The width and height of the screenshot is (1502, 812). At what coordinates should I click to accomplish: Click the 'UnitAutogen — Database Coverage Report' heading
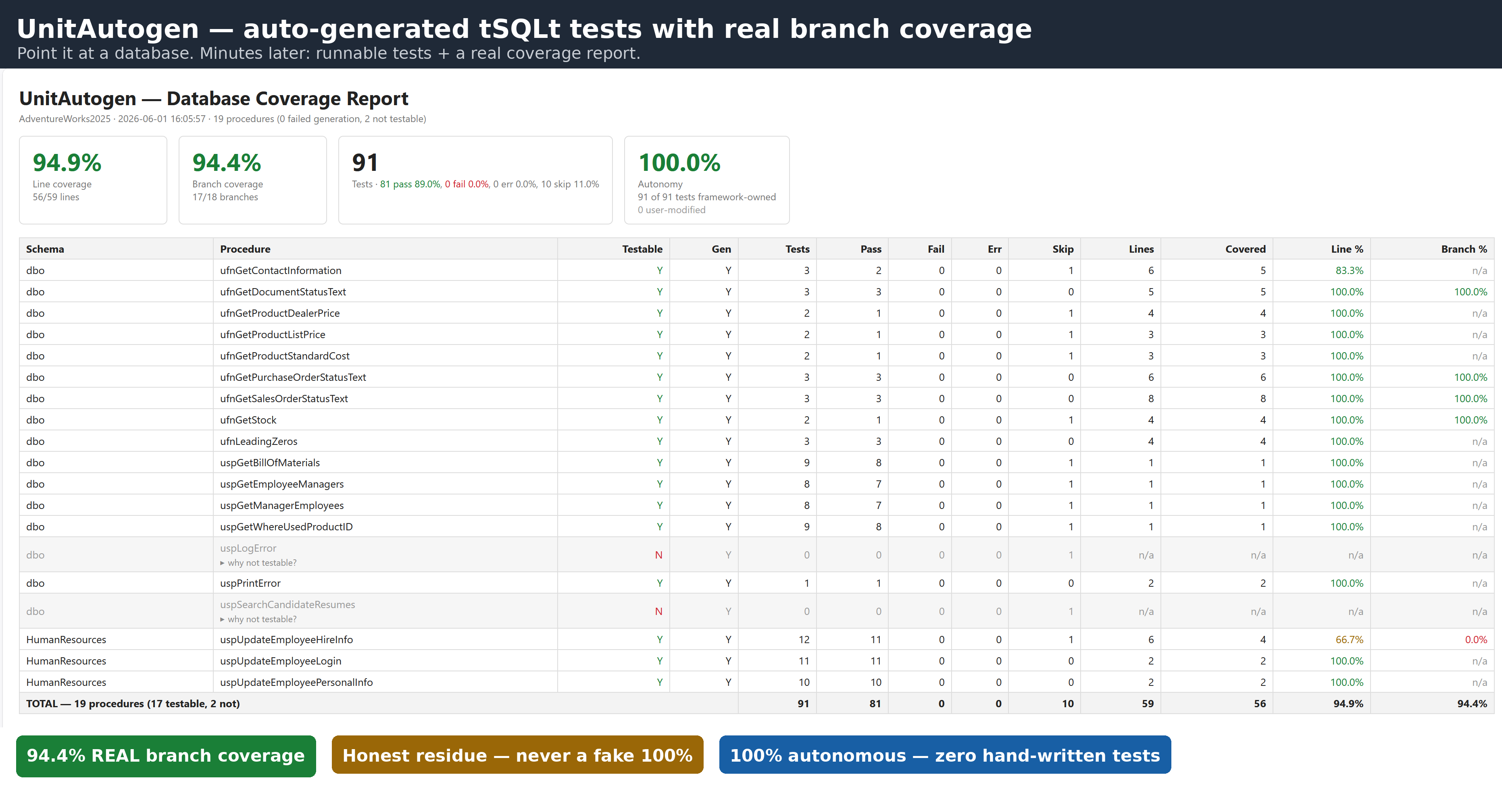(x=213, y=98)
